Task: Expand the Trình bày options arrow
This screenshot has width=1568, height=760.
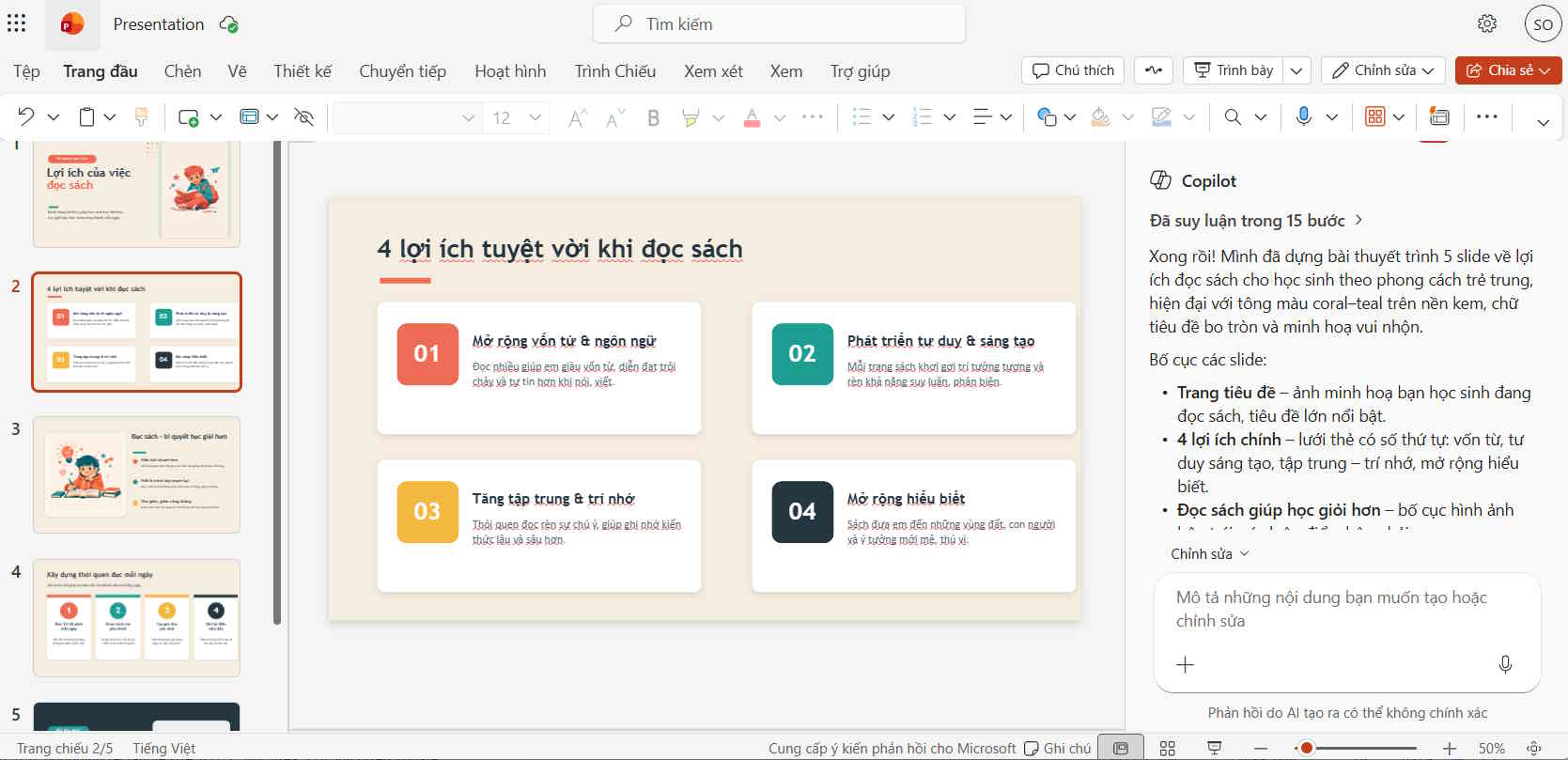Action: tap(1296, 70)
